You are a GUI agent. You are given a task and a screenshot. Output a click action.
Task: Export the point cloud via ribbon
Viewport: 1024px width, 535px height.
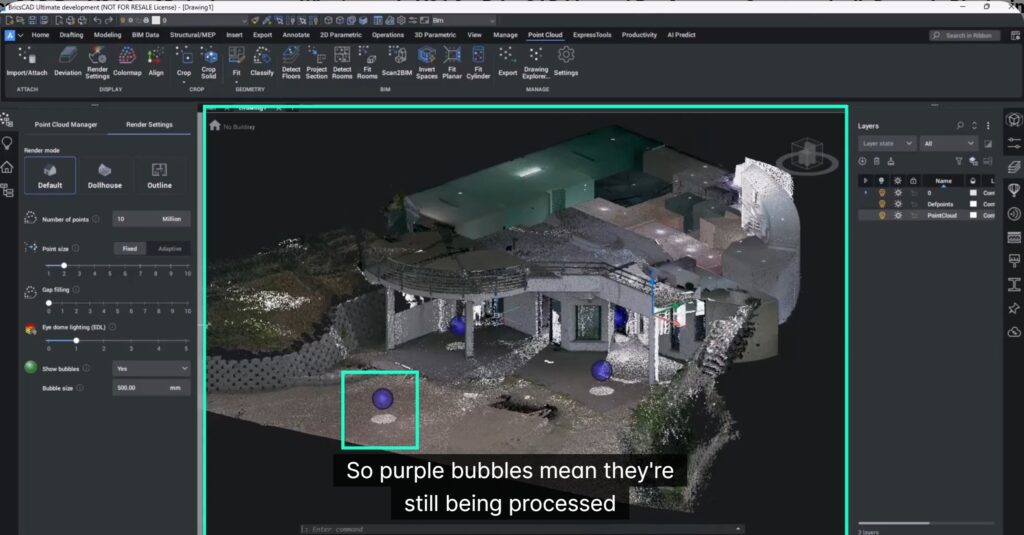coord(507,63)
